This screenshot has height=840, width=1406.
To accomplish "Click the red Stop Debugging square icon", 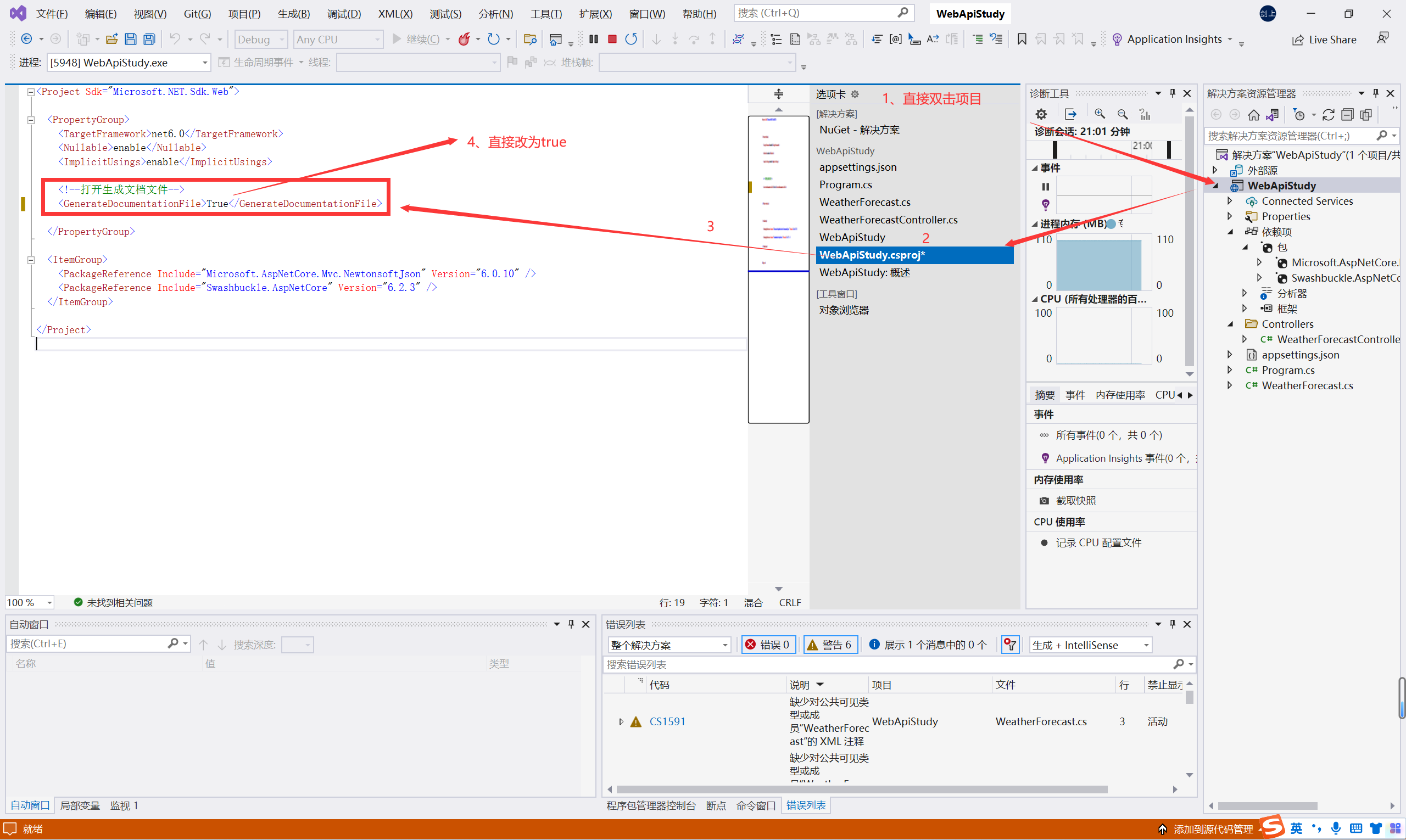I will (612, 39).
